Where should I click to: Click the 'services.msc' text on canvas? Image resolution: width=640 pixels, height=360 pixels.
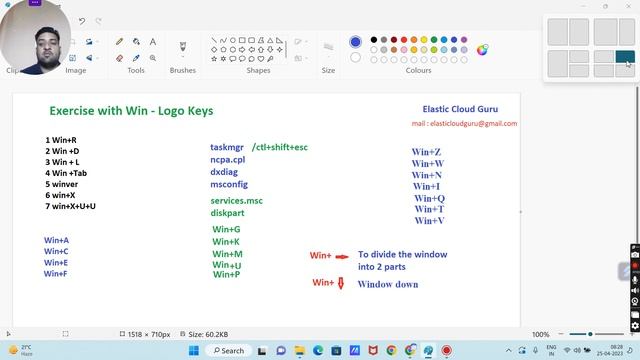pos(236,200)
